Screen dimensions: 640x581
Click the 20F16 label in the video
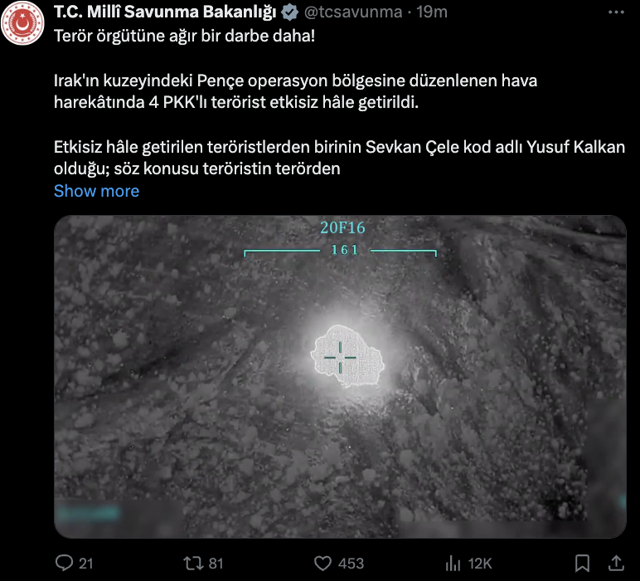343,228
